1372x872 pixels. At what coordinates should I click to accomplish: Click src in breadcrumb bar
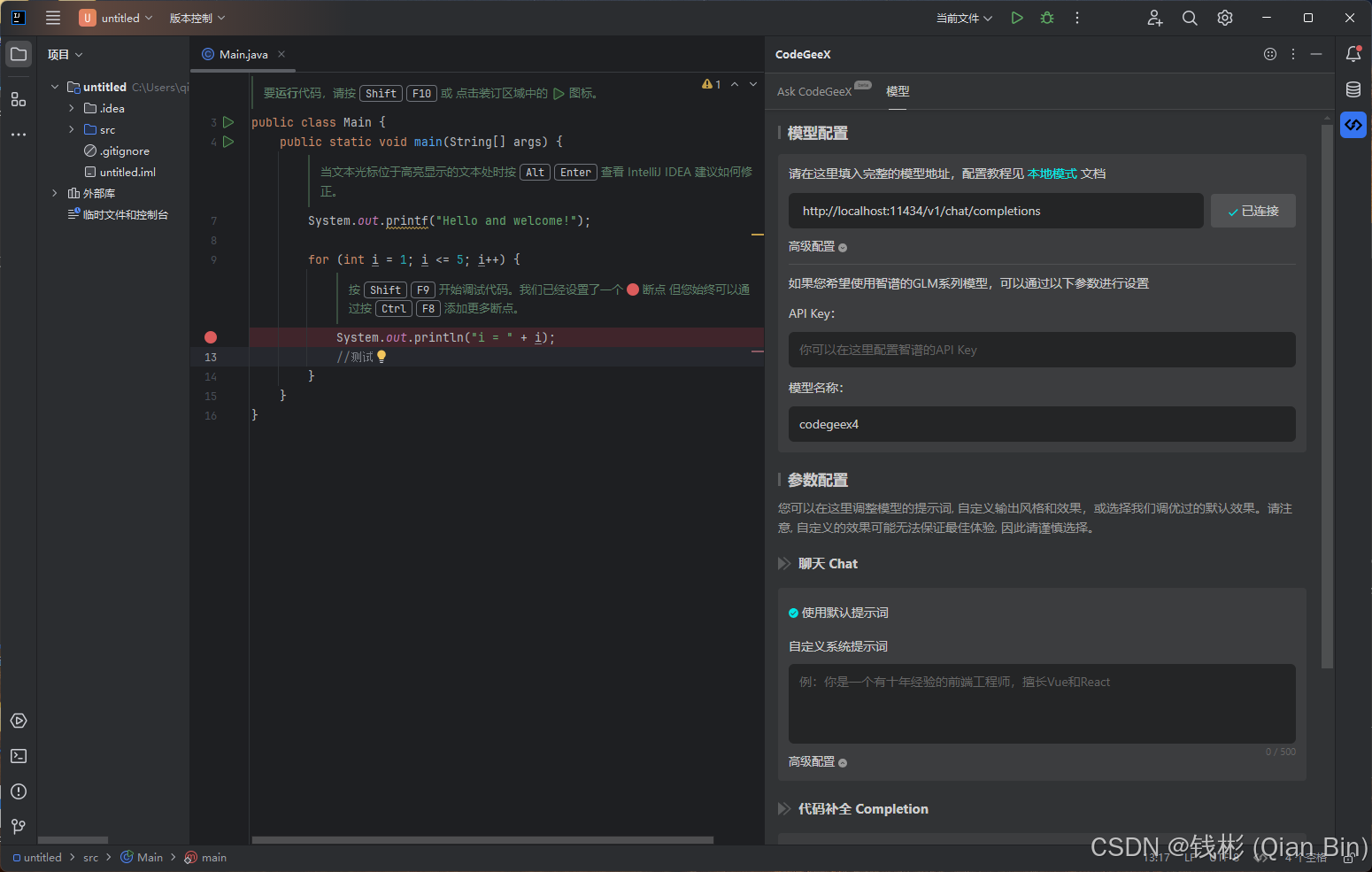tap(90, 857)
